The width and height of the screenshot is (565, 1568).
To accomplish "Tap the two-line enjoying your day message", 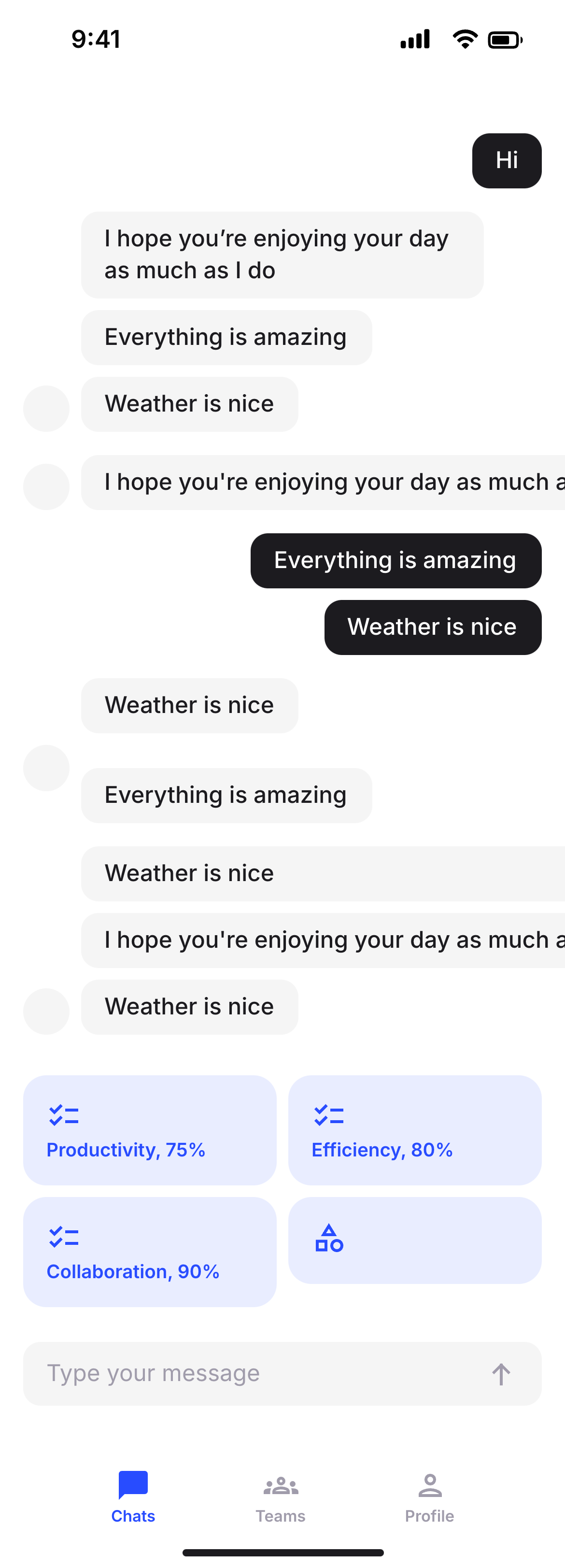I will tap(282, 255).
